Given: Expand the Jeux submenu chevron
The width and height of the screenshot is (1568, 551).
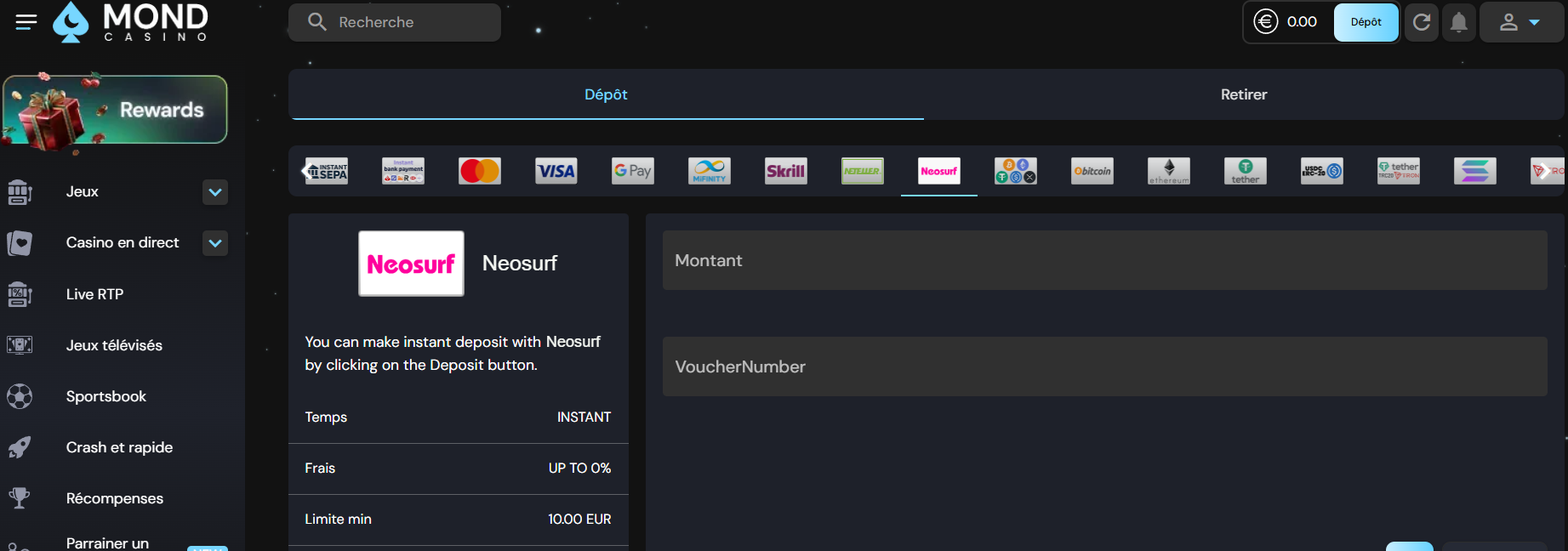Looking at the screenshot, I should pos(215,192).
